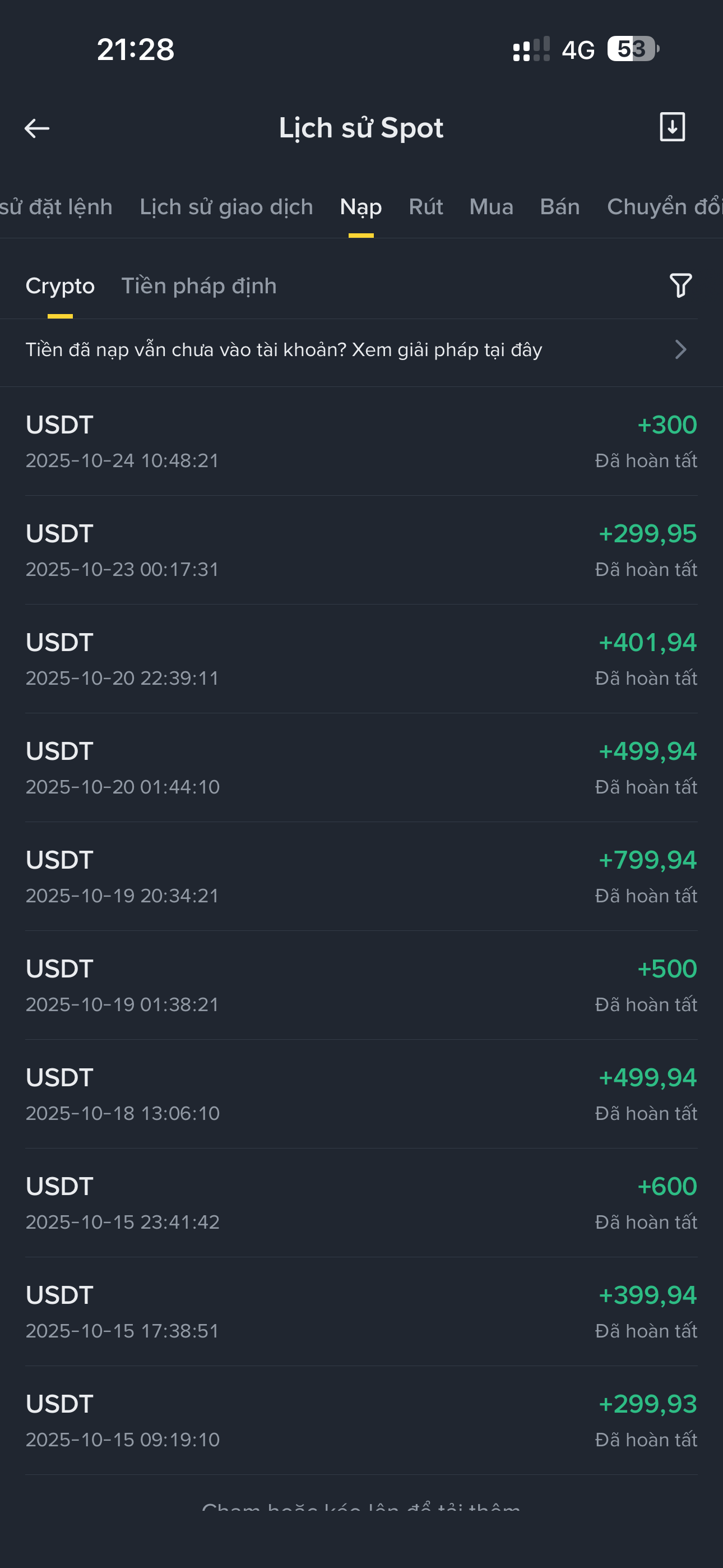Open the deposit help link text
Viewport: 723px width, 1568px height.
[x=284, y=350]
